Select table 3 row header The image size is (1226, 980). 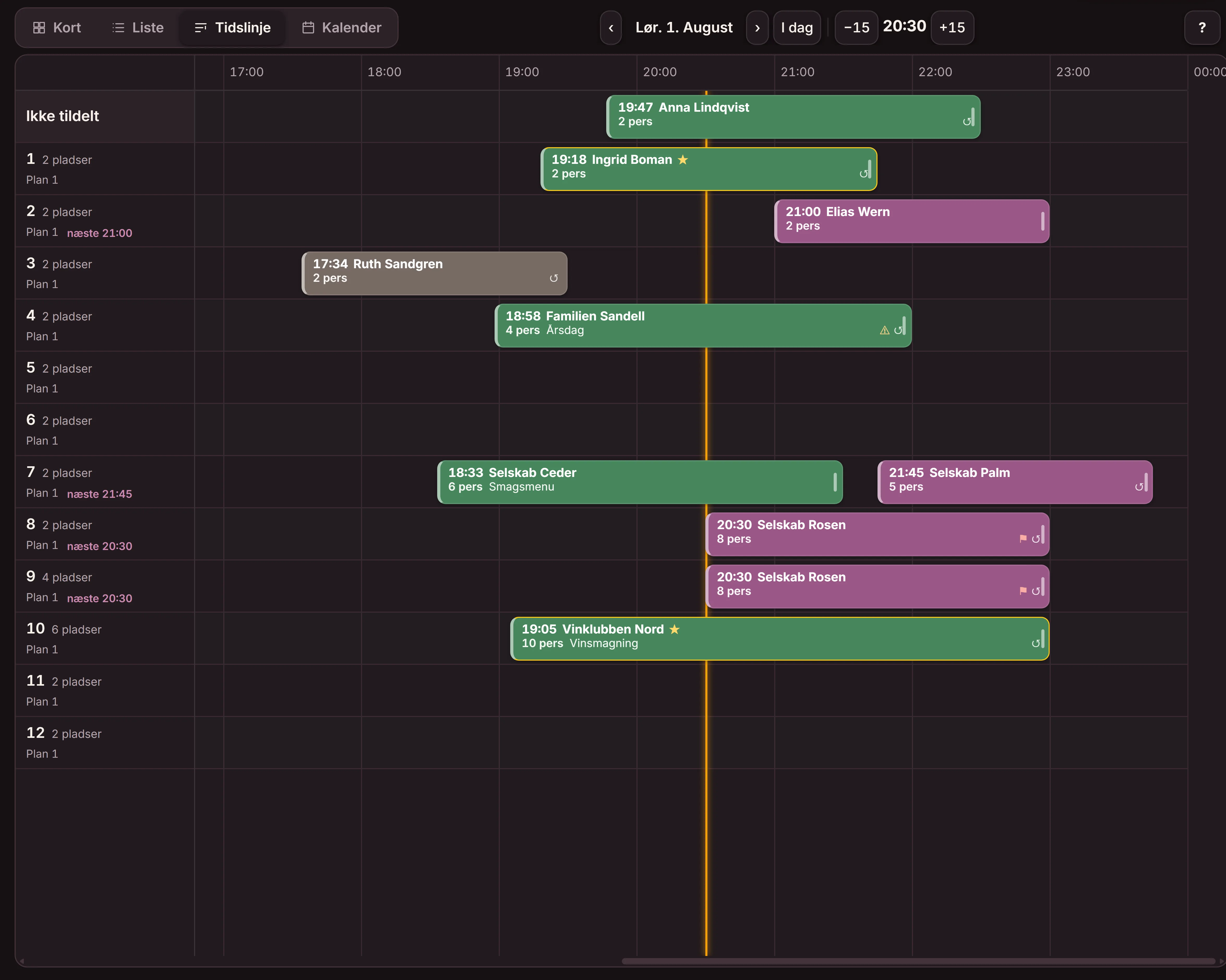[x=105, y=273]
